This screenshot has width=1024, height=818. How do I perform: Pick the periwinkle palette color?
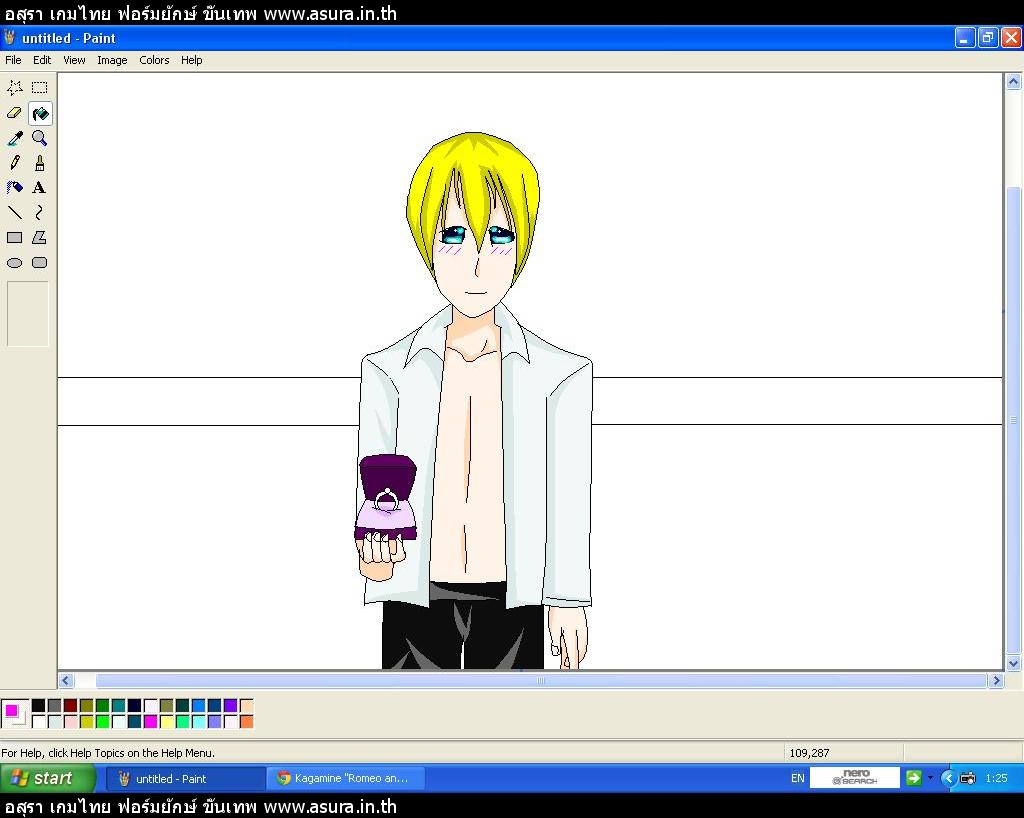214,721
